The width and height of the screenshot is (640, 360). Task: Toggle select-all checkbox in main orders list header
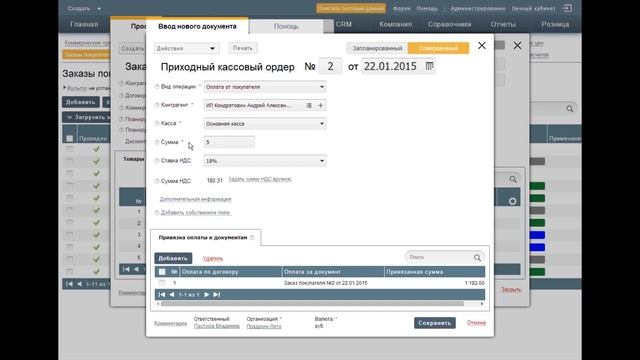69,138
